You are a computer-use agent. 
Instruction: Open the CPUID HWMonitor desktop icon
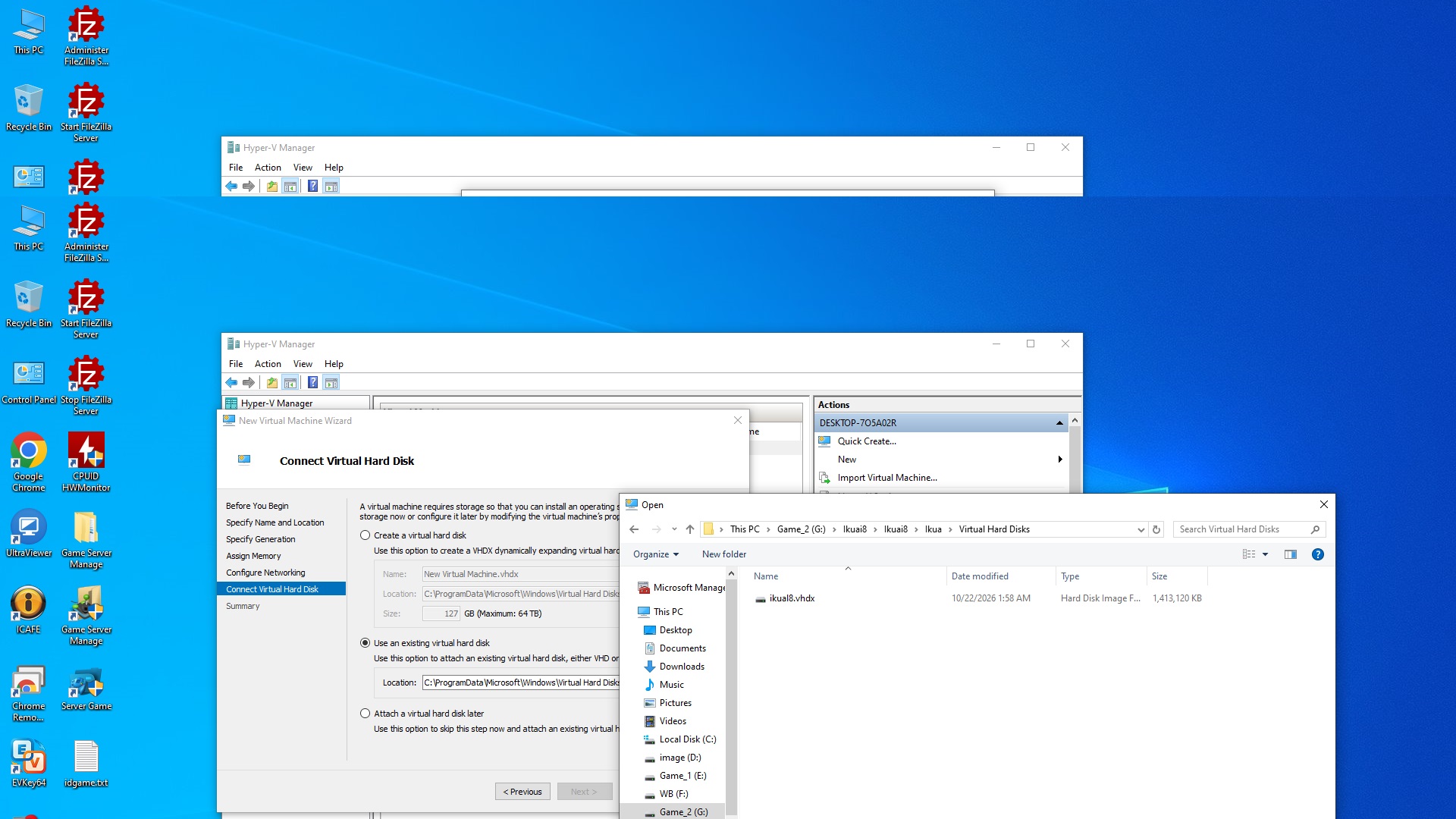86,462
